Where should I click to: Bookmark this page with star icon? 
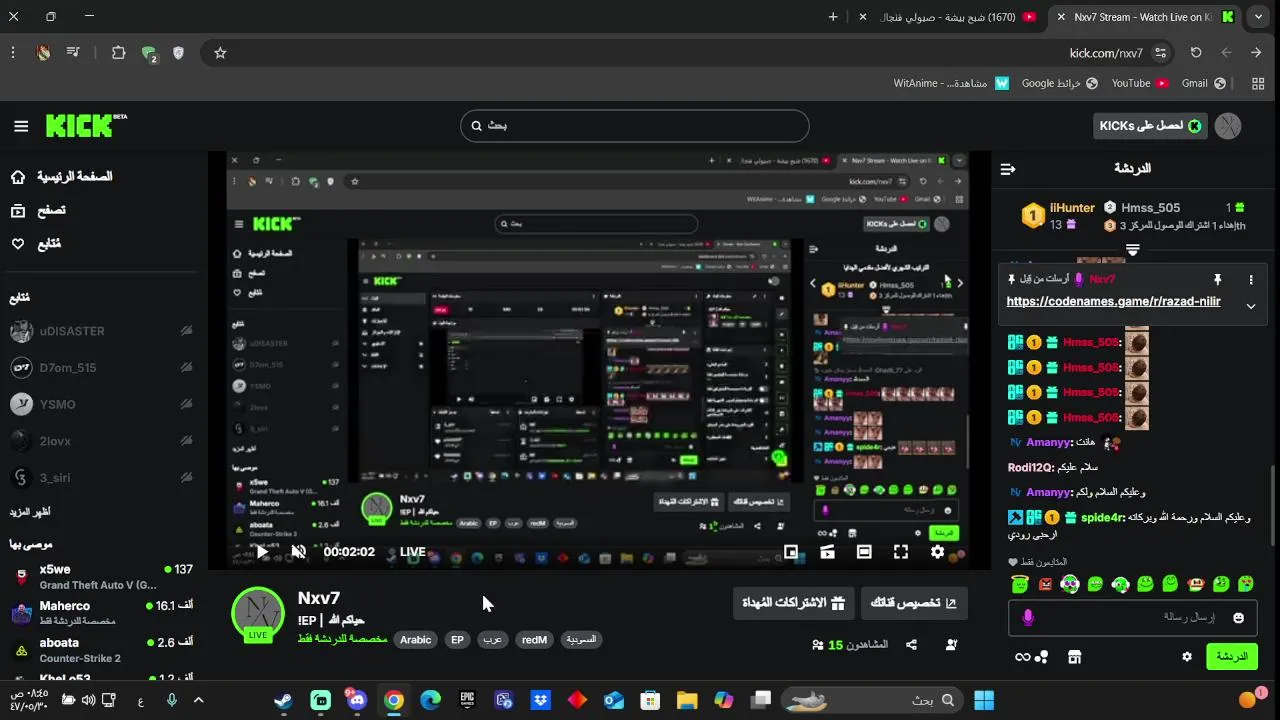(220, 53)
